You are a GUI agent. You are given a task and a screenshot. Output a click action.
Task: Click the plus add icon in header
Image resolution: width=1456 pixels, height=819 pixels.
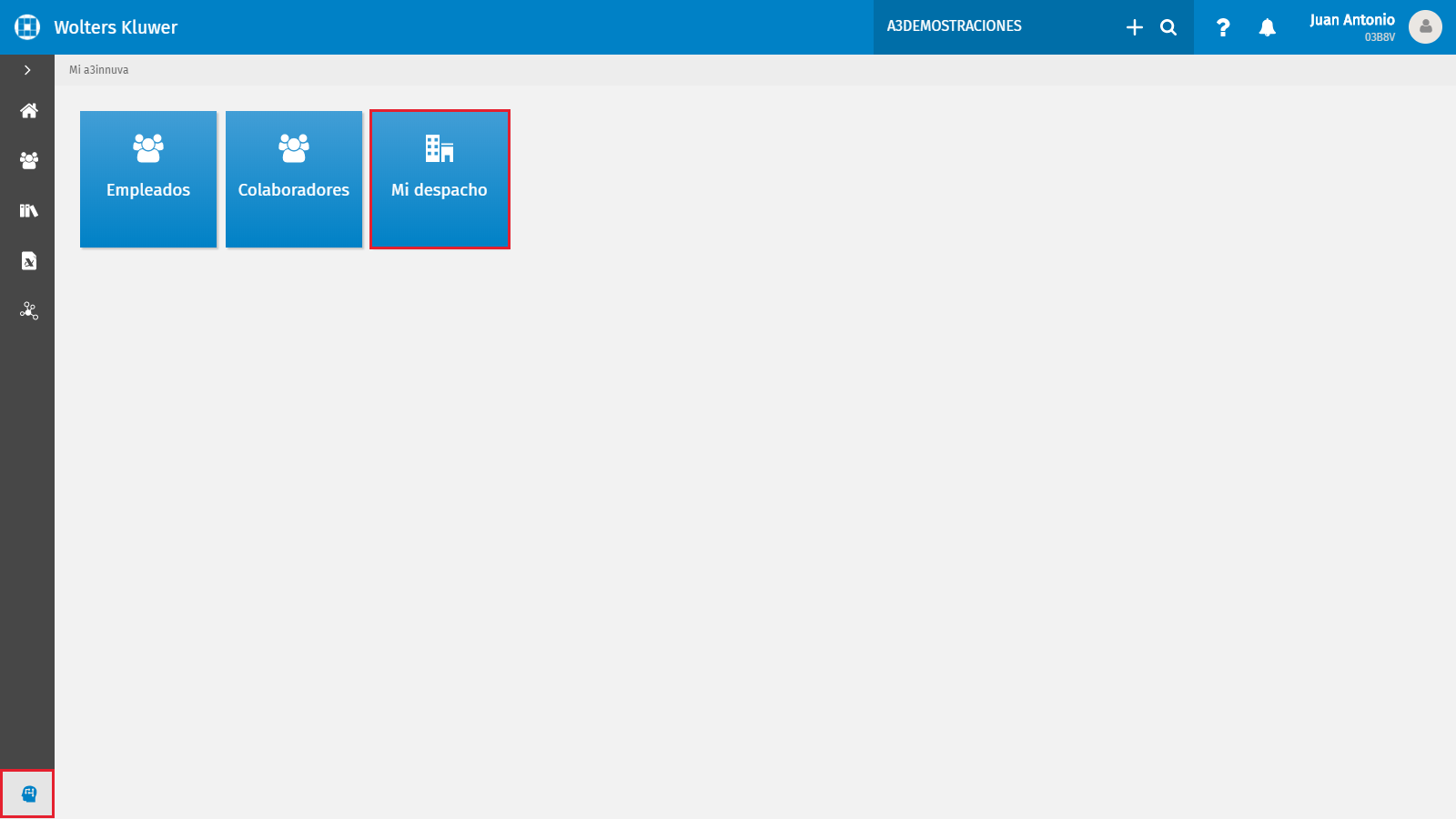pyautogui.click(x=1134, y=27)
